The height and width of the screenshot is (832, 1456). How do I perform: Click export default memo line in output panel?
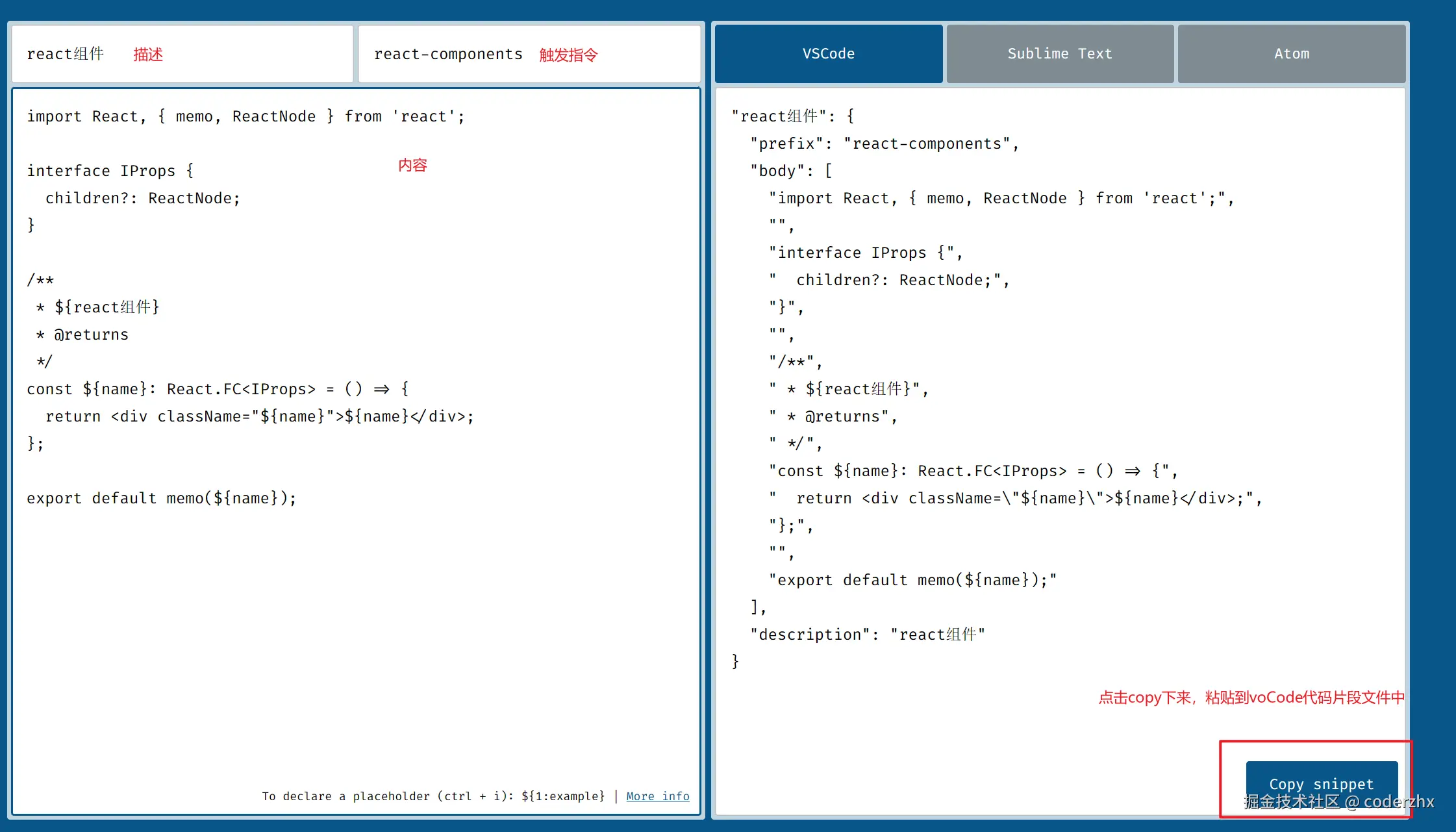tap(912, 580)
